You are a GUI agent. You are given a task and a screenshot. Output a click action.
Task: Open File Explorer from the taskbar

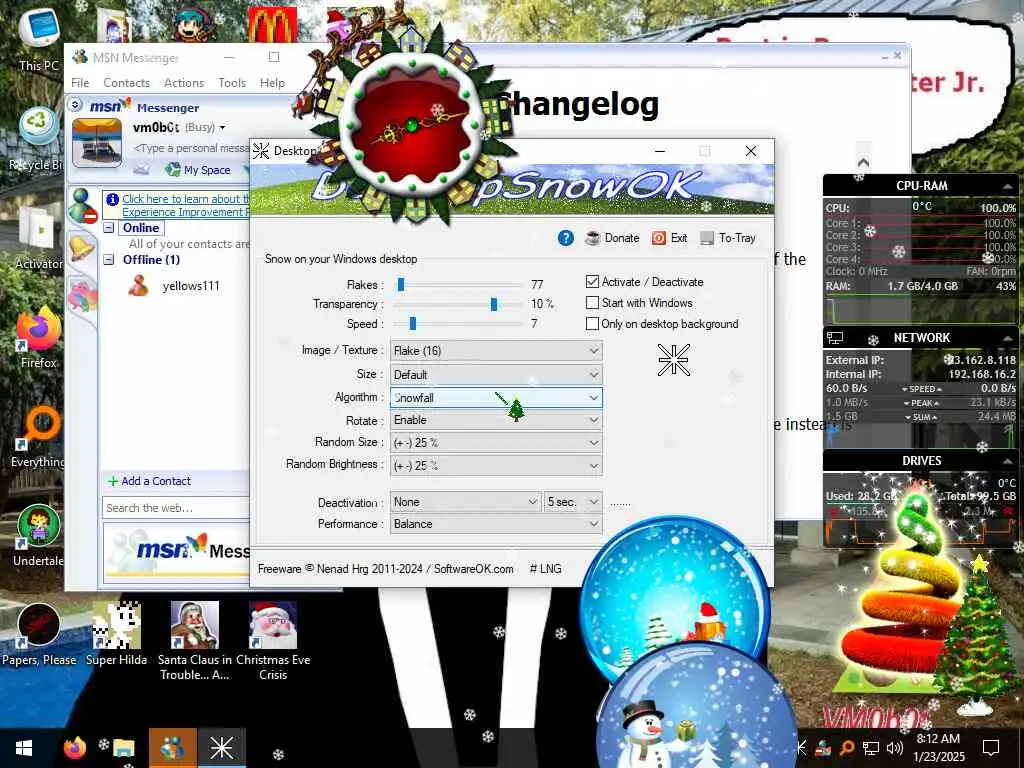point(123,748)
